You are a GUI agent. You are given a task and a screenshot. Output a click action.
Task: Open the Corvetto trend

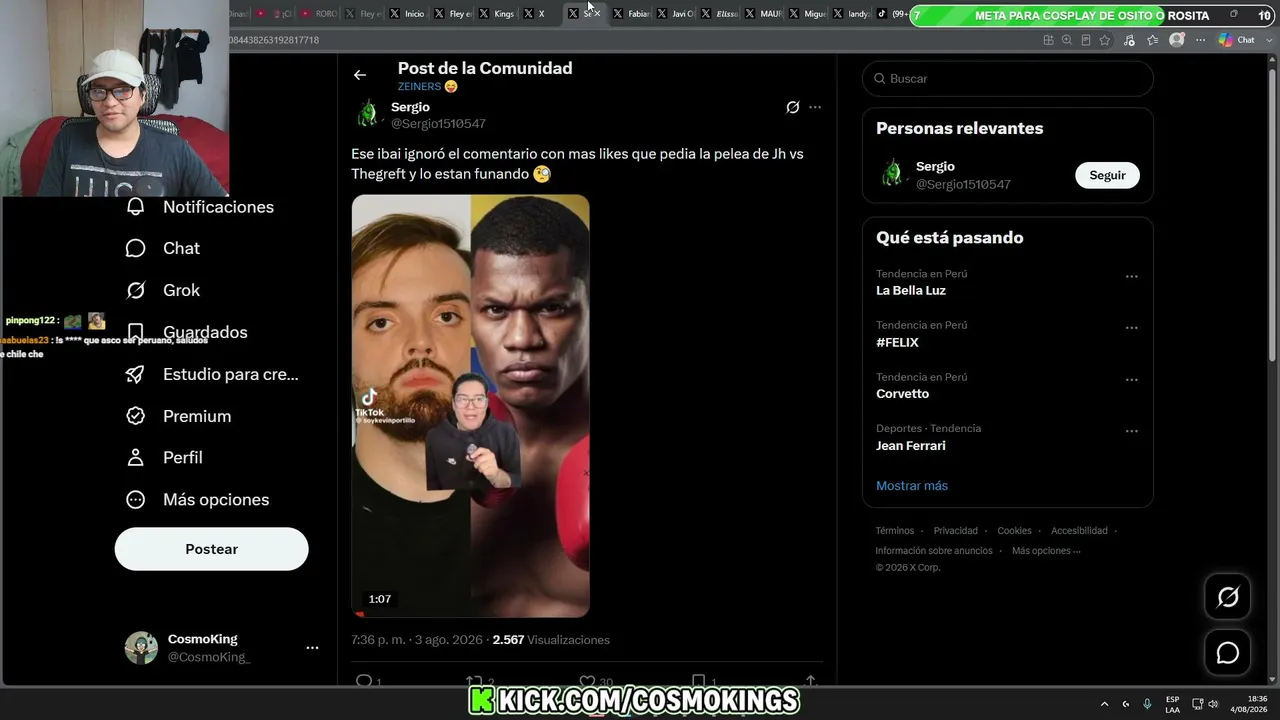[x=902, y=394]
